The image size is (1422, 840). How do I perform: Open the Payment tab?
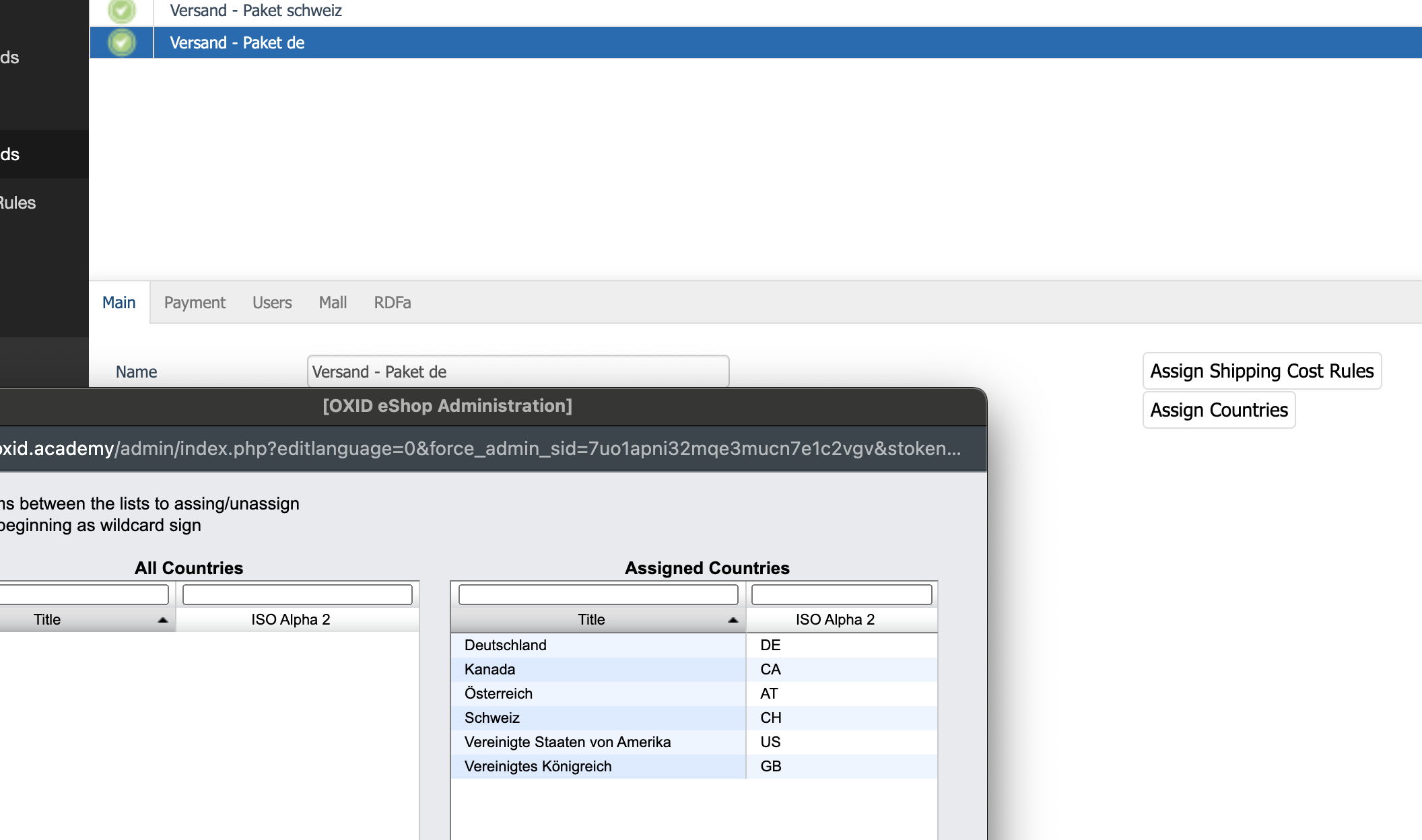195,303
